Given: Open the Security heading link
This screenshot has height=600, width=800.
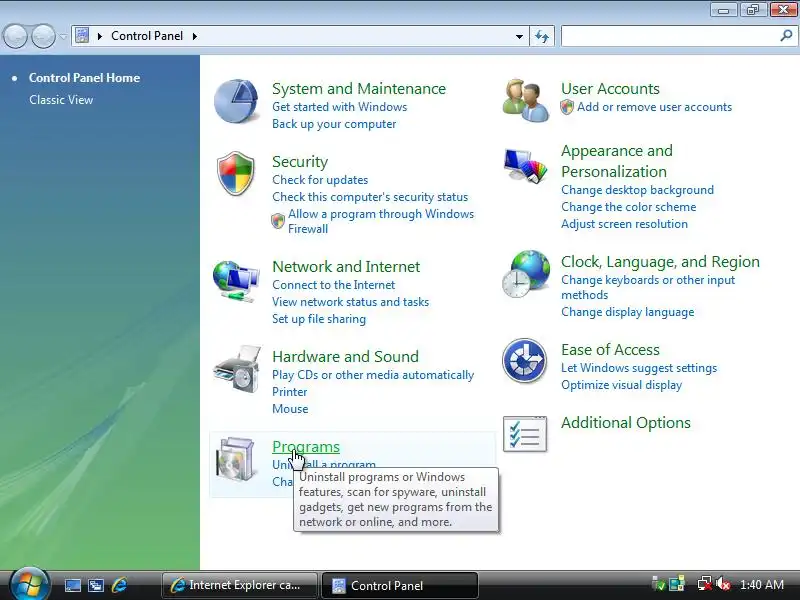Looking at the screenshot, I should point(300,161).
